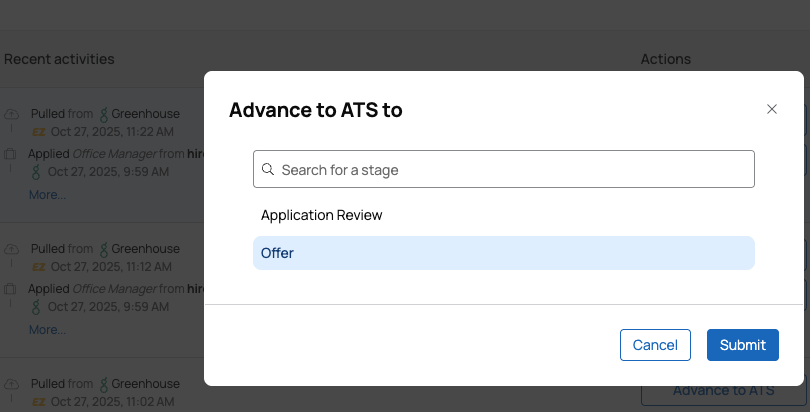Viewport: 810px width, 412px height.
Task: Click the Greenhouse logo in the 11:12 AM row
Action: click(104, 249)
